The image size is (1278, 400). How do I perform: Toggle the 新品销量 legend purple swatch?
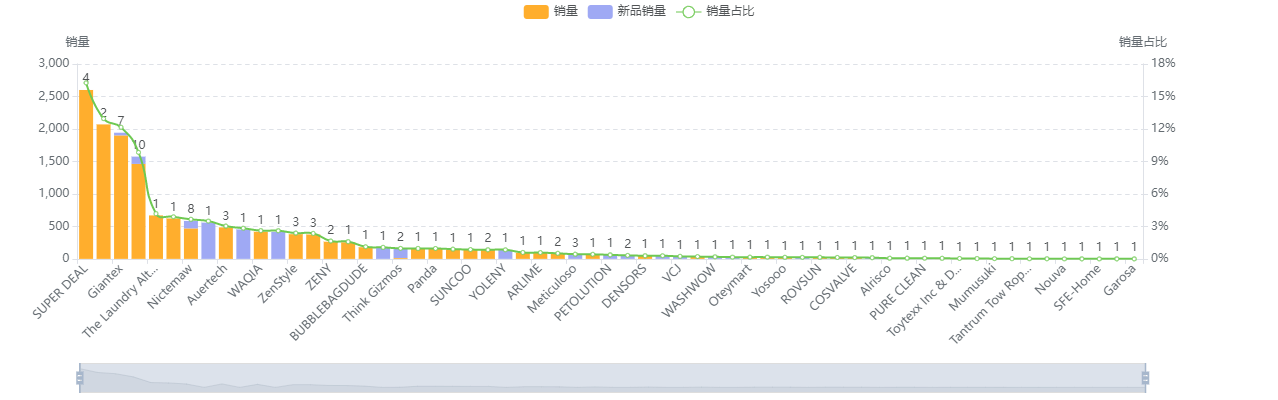click(600, 11)
